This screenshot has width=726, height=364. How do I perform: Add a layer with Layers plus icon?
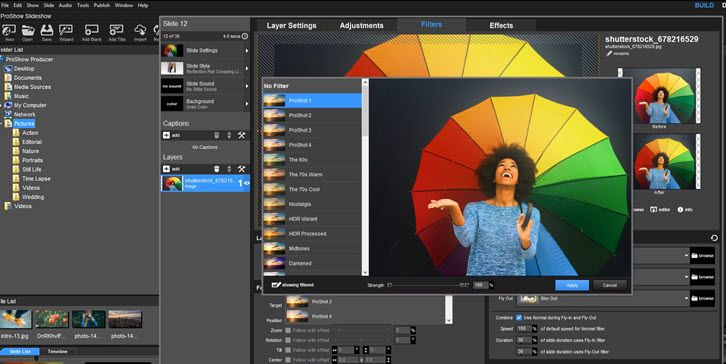point(166,169)
